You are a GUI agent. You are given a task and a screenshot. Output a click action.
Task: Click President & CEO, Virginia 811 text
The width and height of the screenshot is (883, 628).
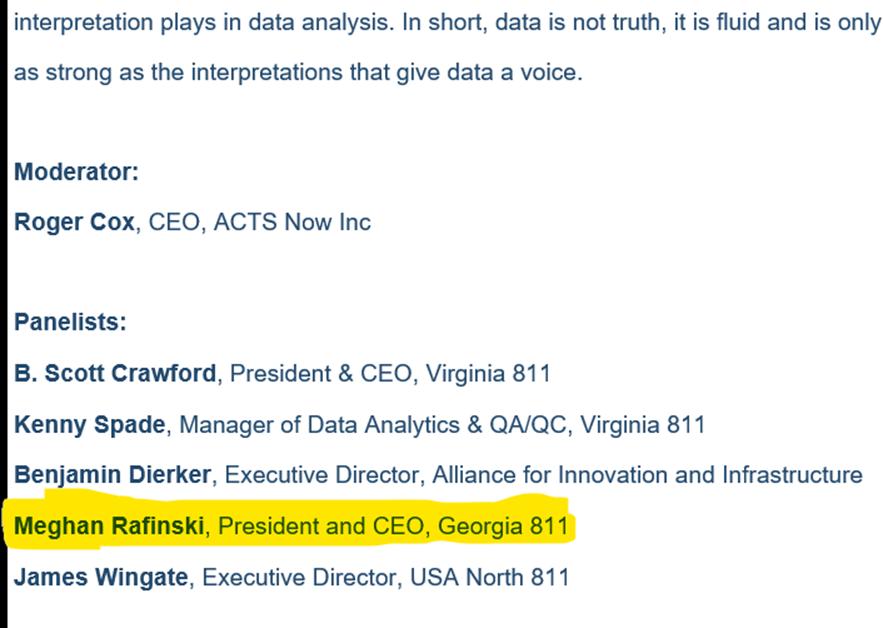(x=391, y=374)
